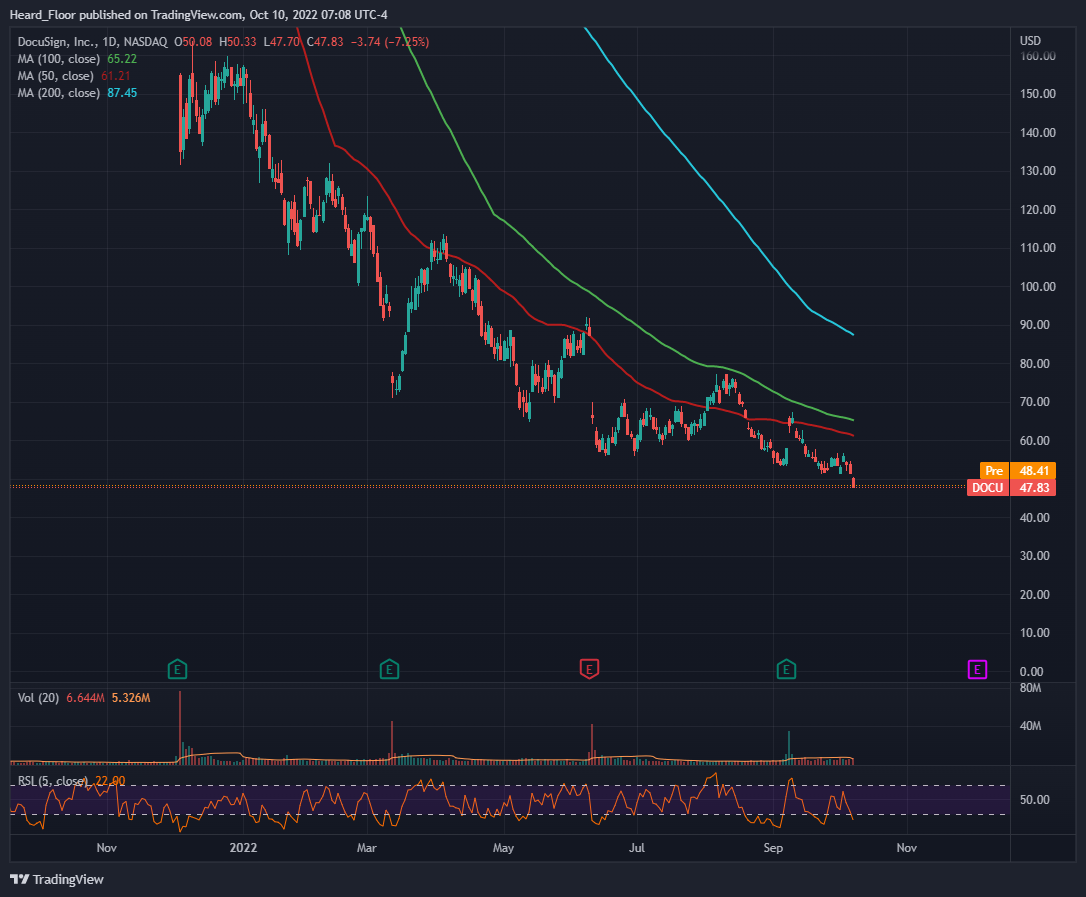
Task: Click the change value −3.74 (−7.25%)
Action: [x=390, y=42]
